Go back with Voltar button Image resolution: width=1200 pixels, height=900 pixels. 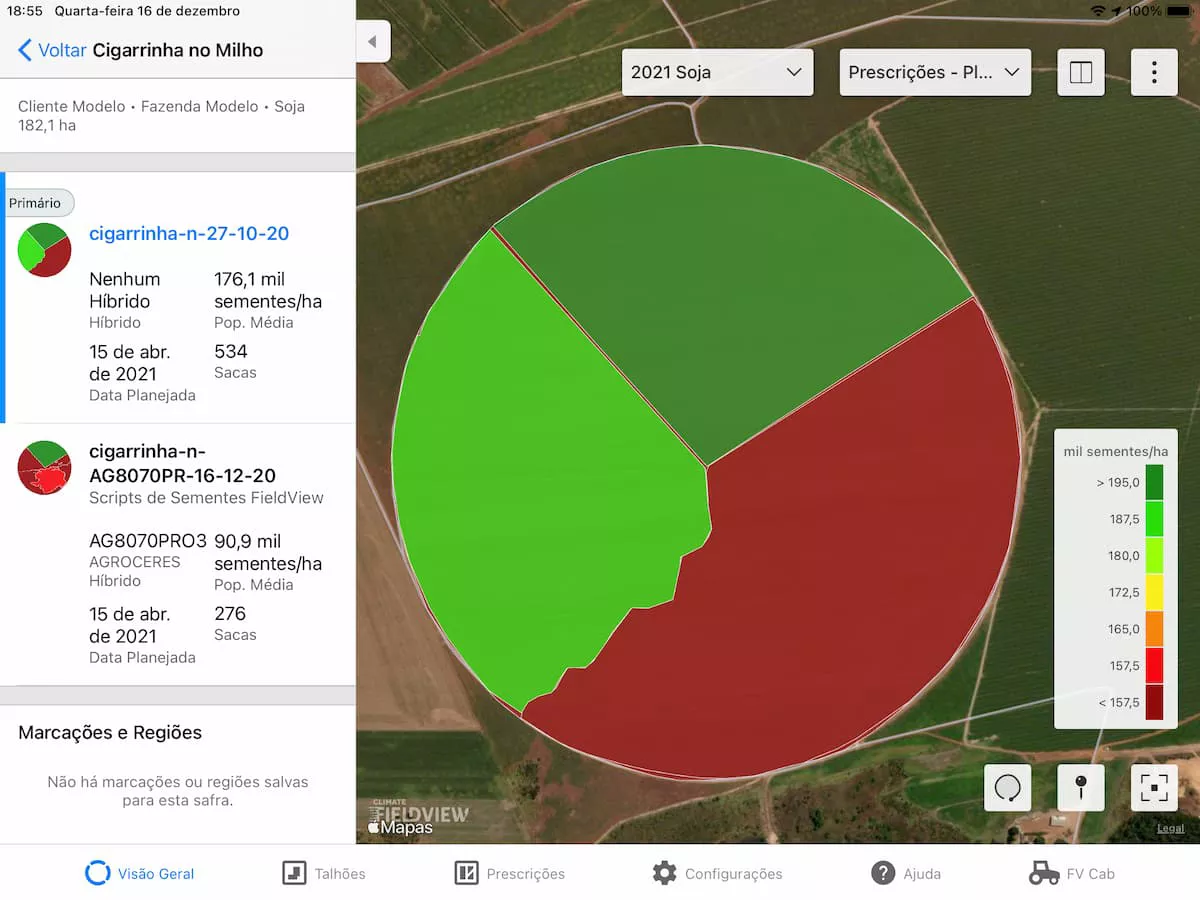pos(54,50)
